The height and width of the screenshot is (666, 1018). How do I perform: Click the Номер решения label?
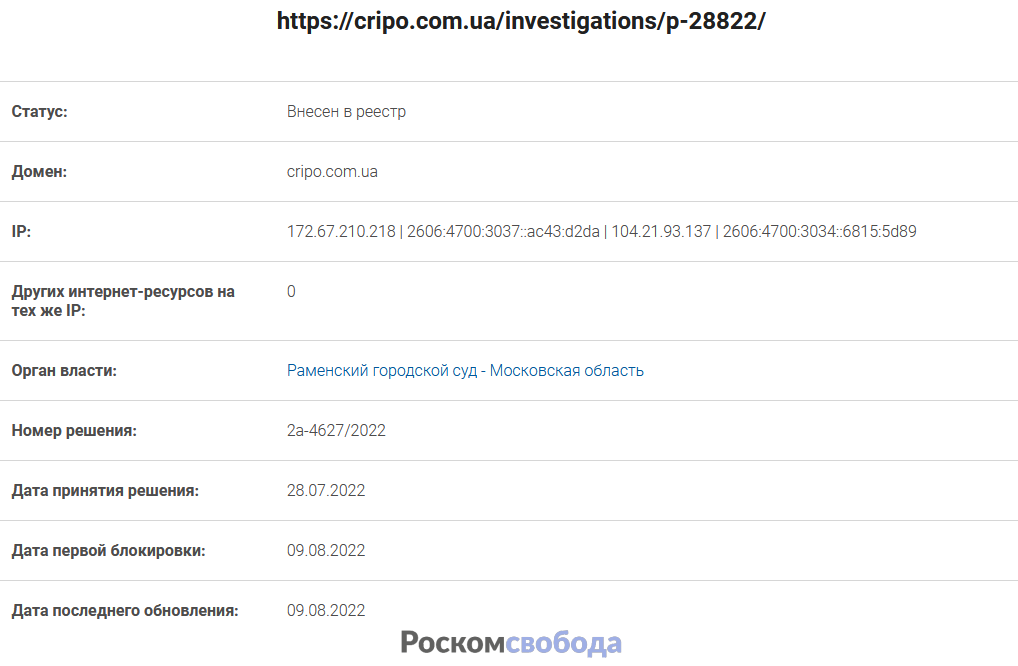(x=74, y=431)
